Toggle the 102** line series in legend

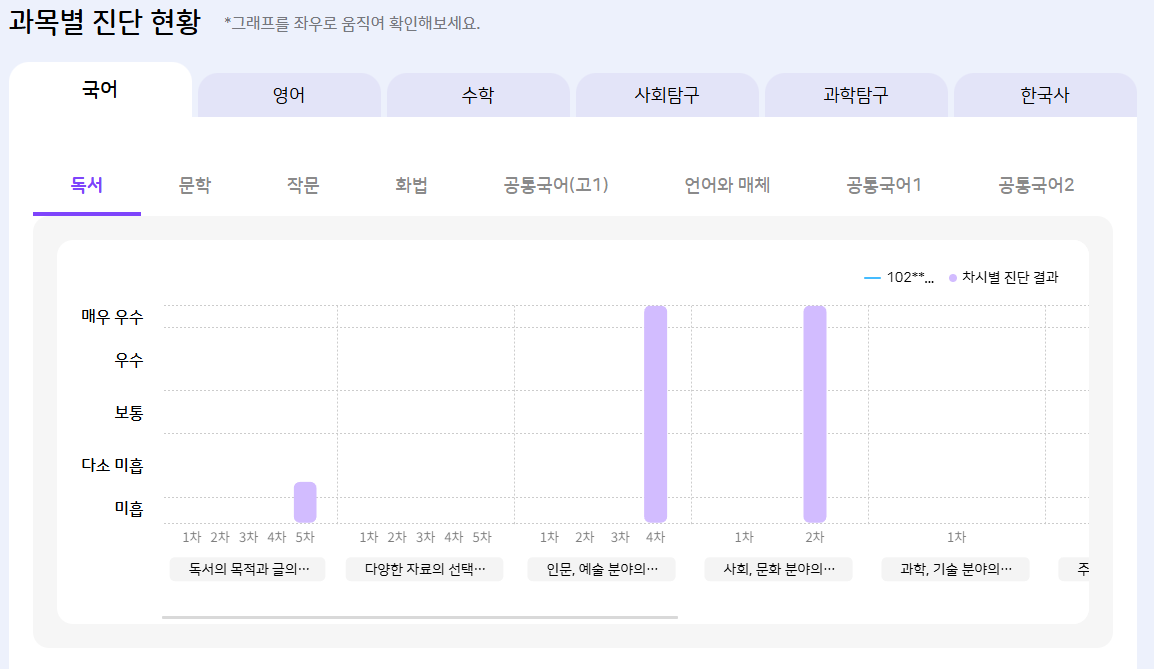click(x=899, y=278)
